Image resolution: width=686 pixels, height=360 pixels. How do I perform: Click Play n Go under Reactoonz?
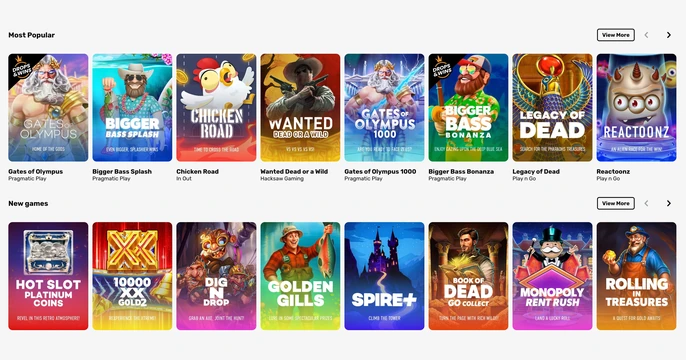(x=608, y=178)
